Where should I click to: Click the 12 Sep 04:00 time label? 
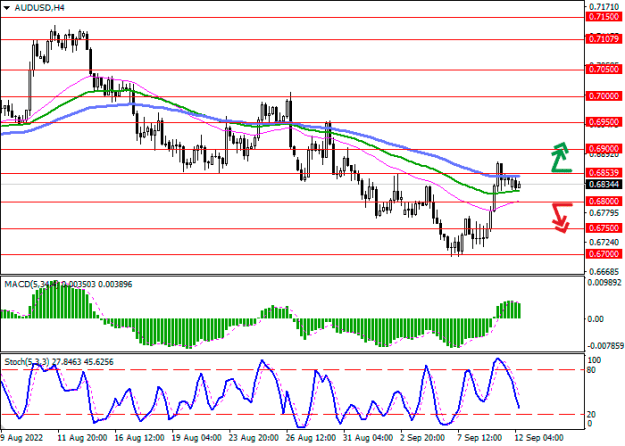click(x=539, y=438)
